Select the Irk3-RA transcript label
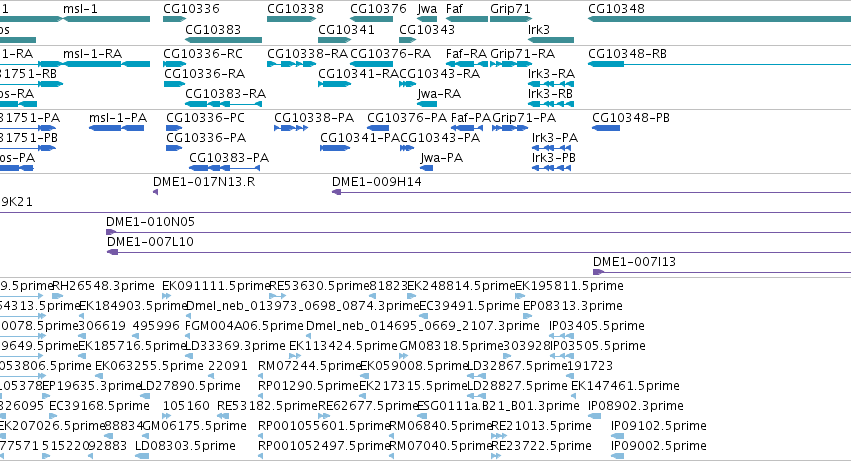Image resolution: width=851 pixels, height=461 pixels. point(551,73)
